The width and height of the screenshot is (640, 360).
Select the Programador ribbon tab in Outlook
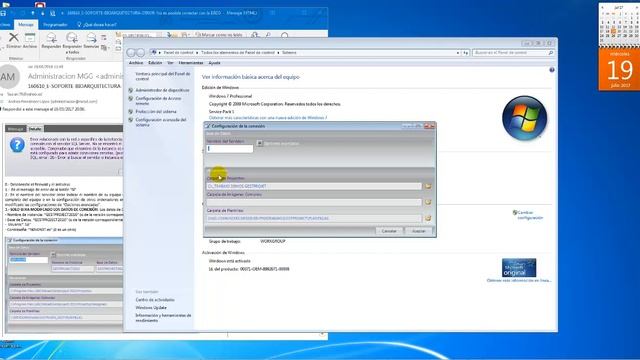coord(55,24)
